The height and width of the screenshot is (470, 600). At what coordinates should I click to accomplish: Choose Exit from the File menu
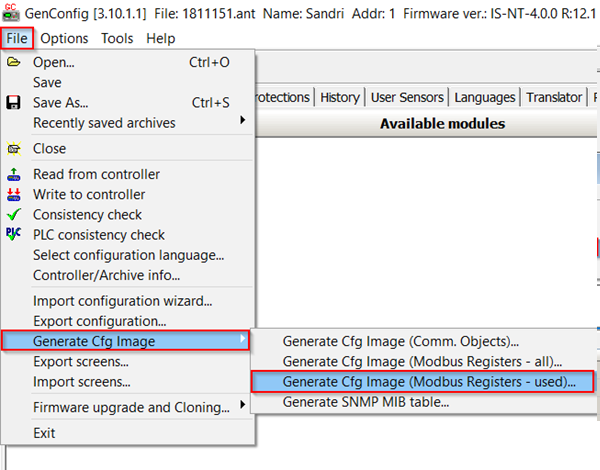click(x=44, y=433)
